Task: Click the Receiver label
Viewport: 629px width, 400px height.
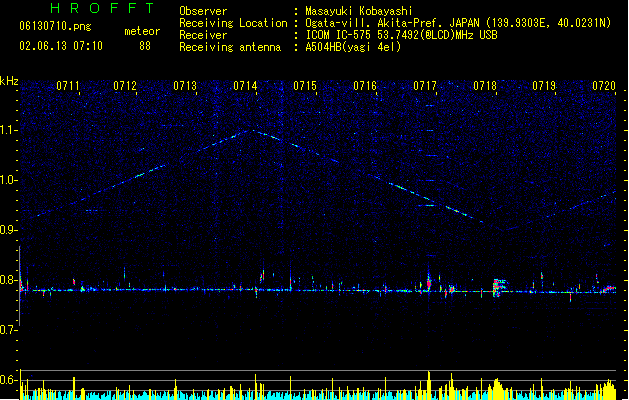Action: pos(203,35)
